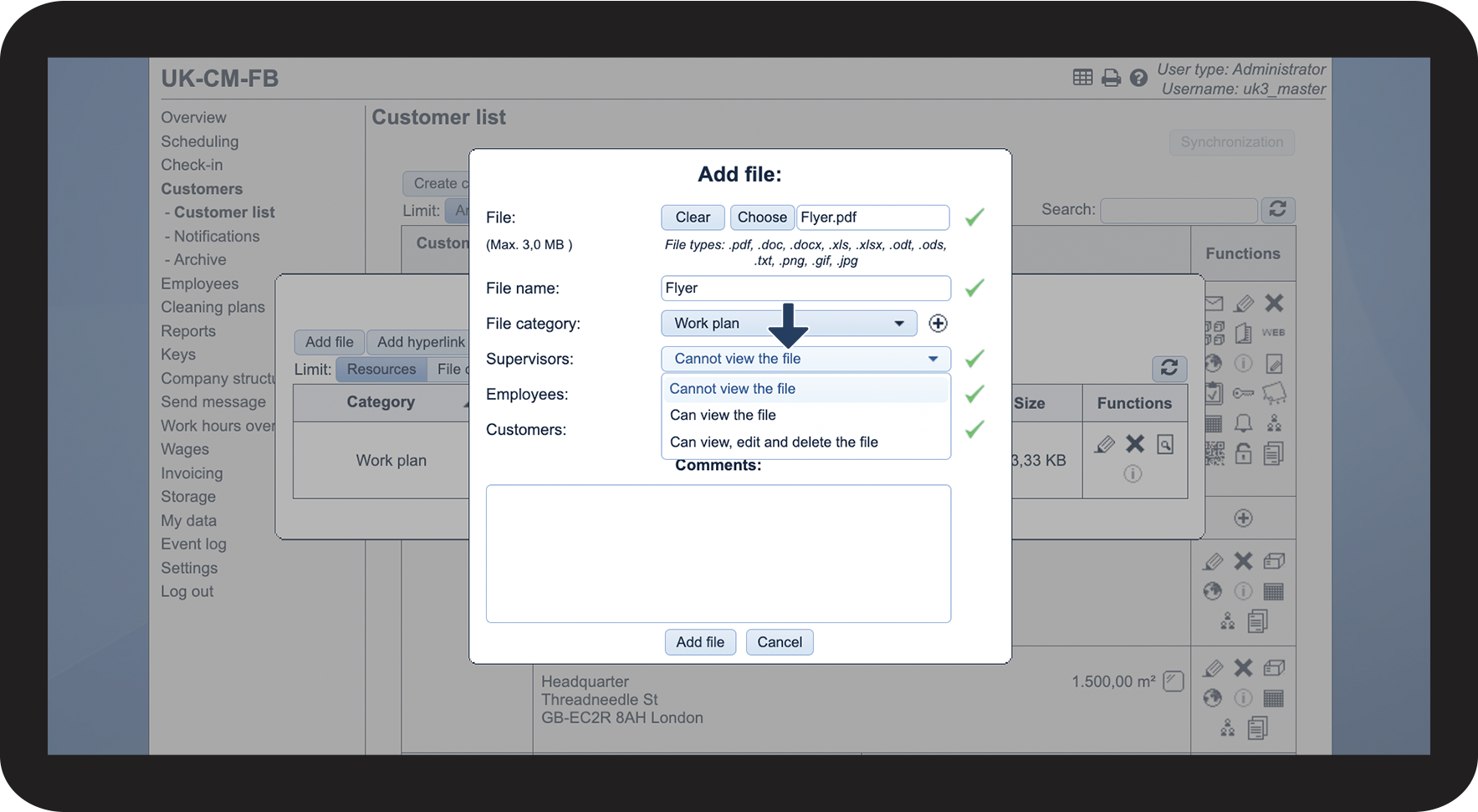This screenshot has height=812, width=1478.
Task: Click the Synchronization button
Action: click(x=1232, y=142)
